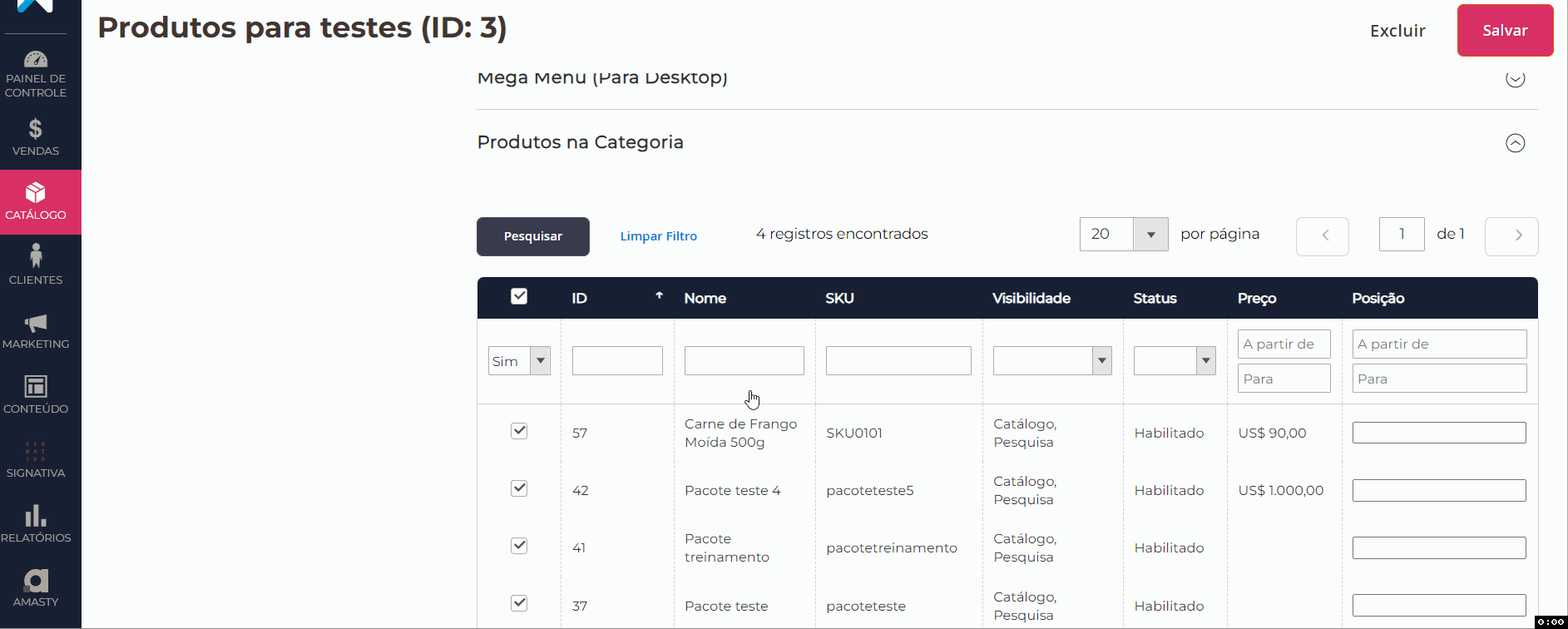Screen dimensions: 1568x629
Task: Click the Posição field for product 57
Action: (1438, 433)
